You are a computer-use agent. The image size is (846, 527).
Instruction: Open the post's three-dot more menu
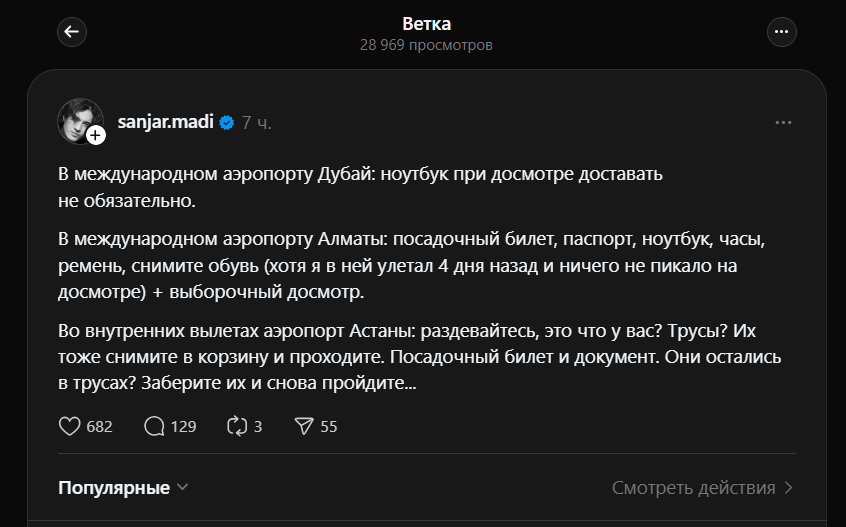coord(783,123)
